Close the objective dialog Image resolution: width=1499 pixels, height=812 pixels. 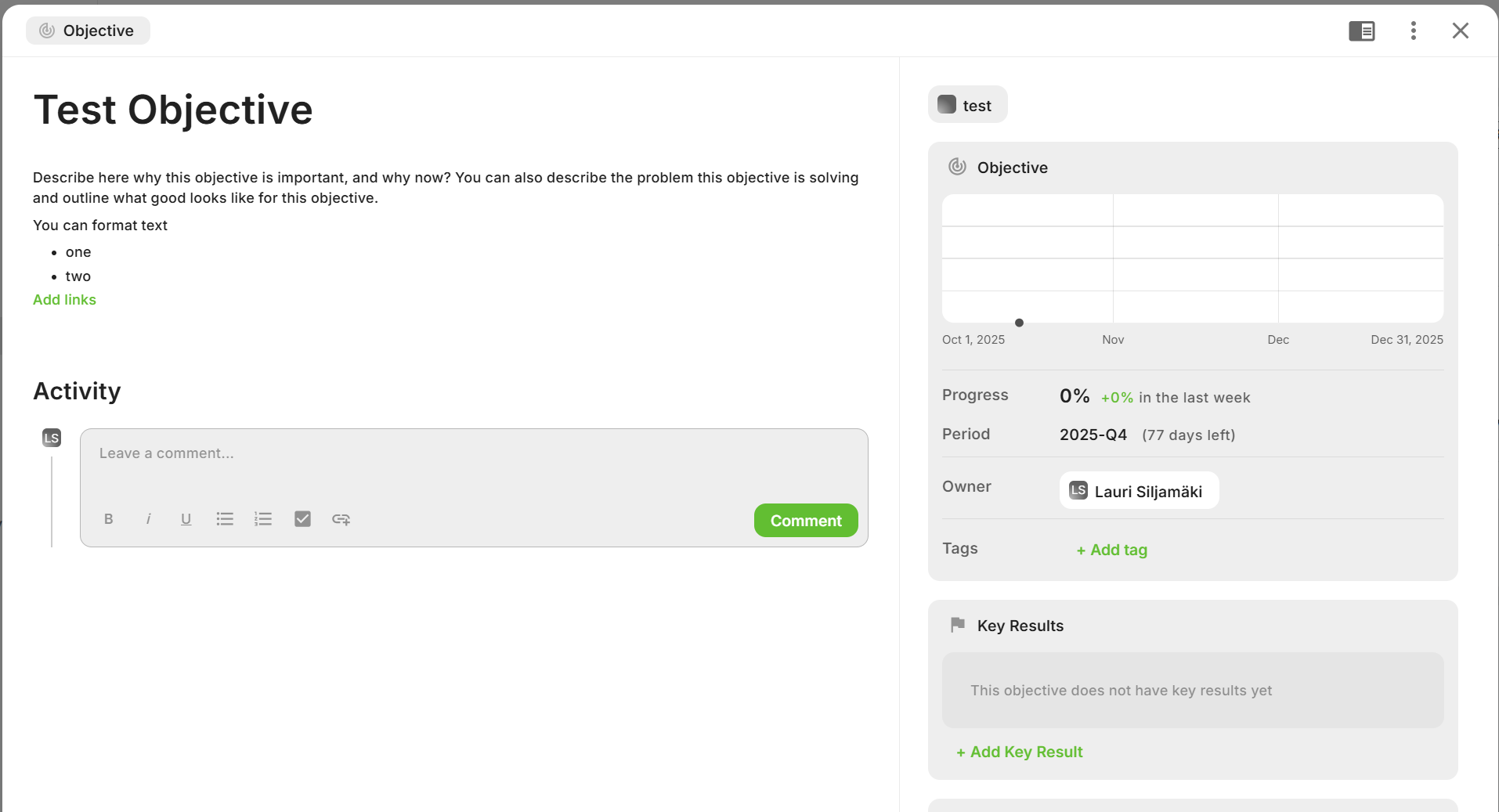[x=1461, y=31]
